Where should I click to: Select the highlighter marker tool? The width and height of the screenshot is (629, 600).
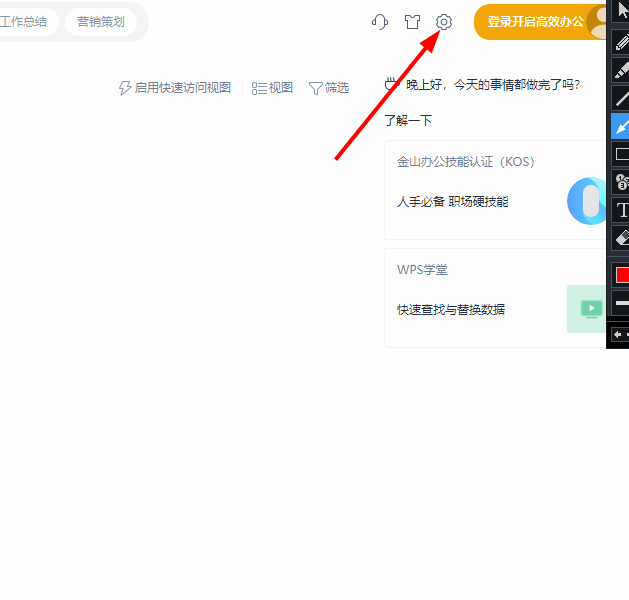[621, 70]
